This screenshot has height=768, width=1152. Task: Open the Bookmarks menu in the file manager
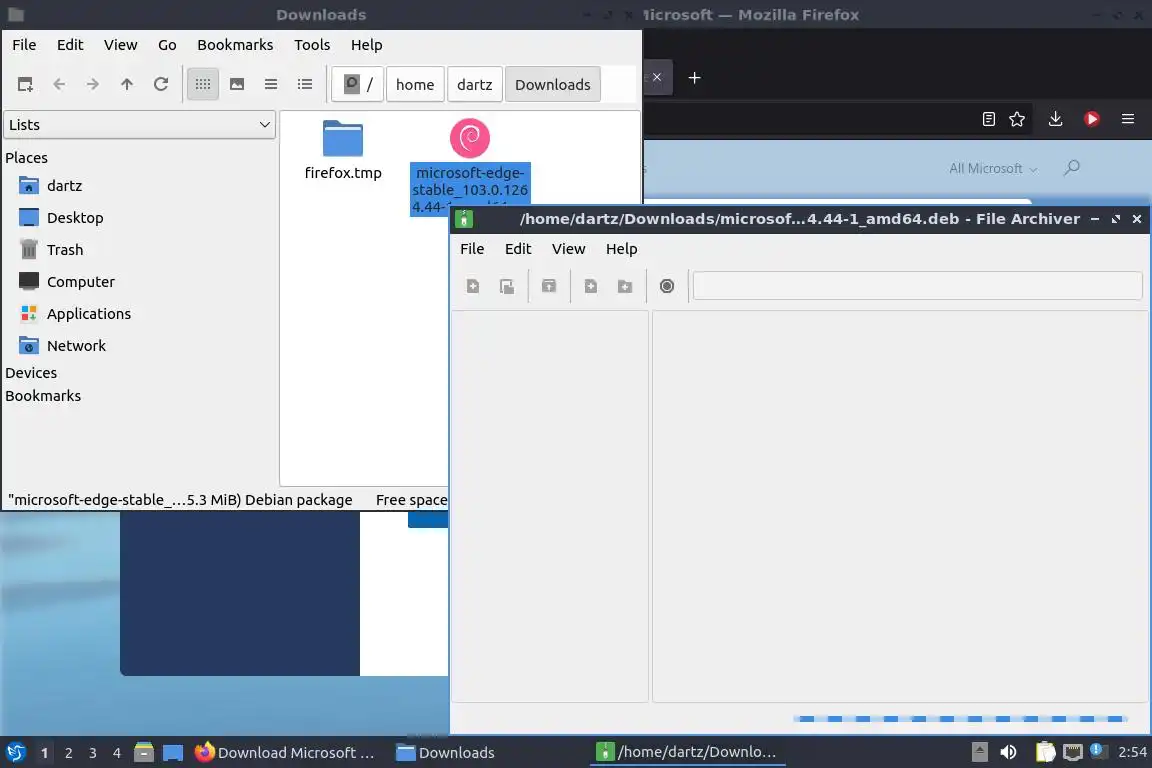pyautogui.click(x=235, y=45)
